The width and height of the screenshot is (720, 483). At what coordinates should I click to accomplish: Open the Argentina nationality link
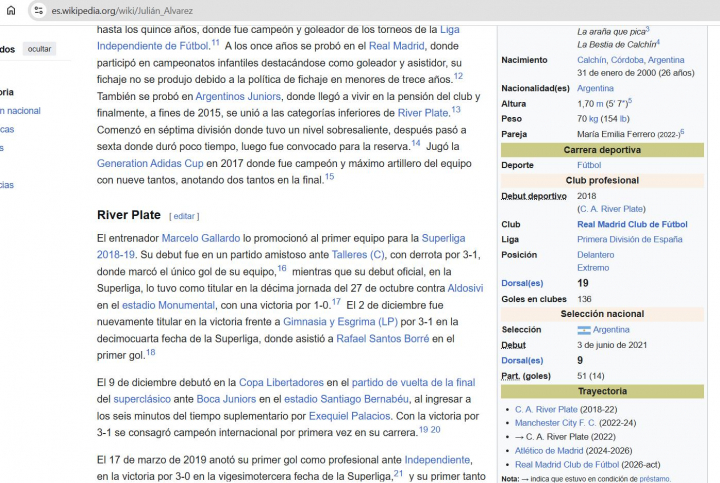(595, 88)
